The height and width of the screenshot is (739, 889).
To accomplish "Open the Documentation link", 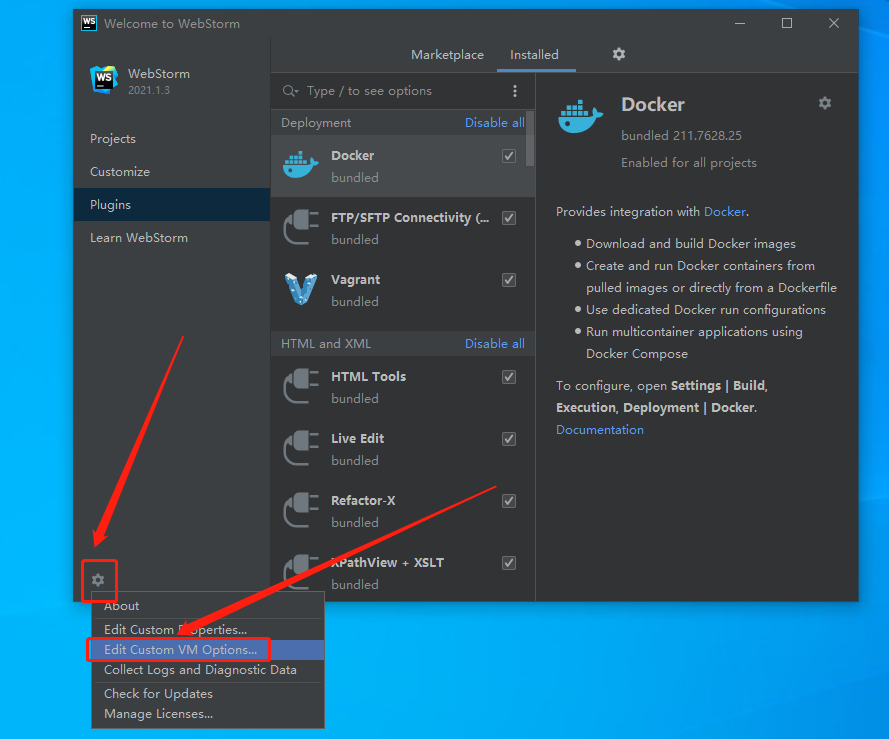I will pos(600,430).
